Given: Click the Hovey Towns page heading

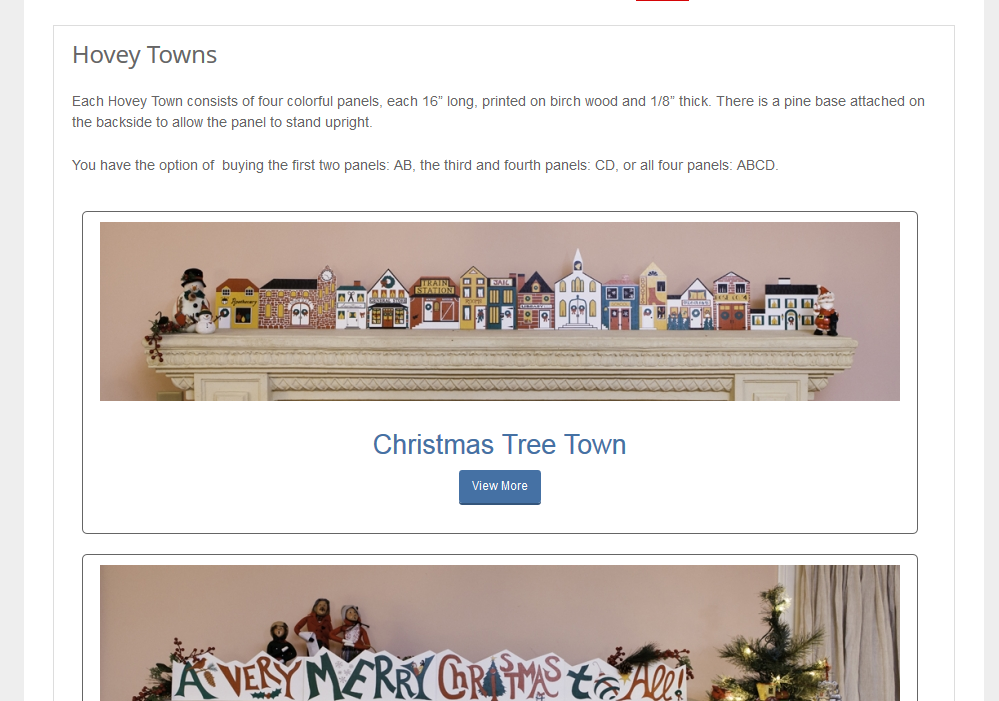Looking at the screenshot, I should point(145,55).
